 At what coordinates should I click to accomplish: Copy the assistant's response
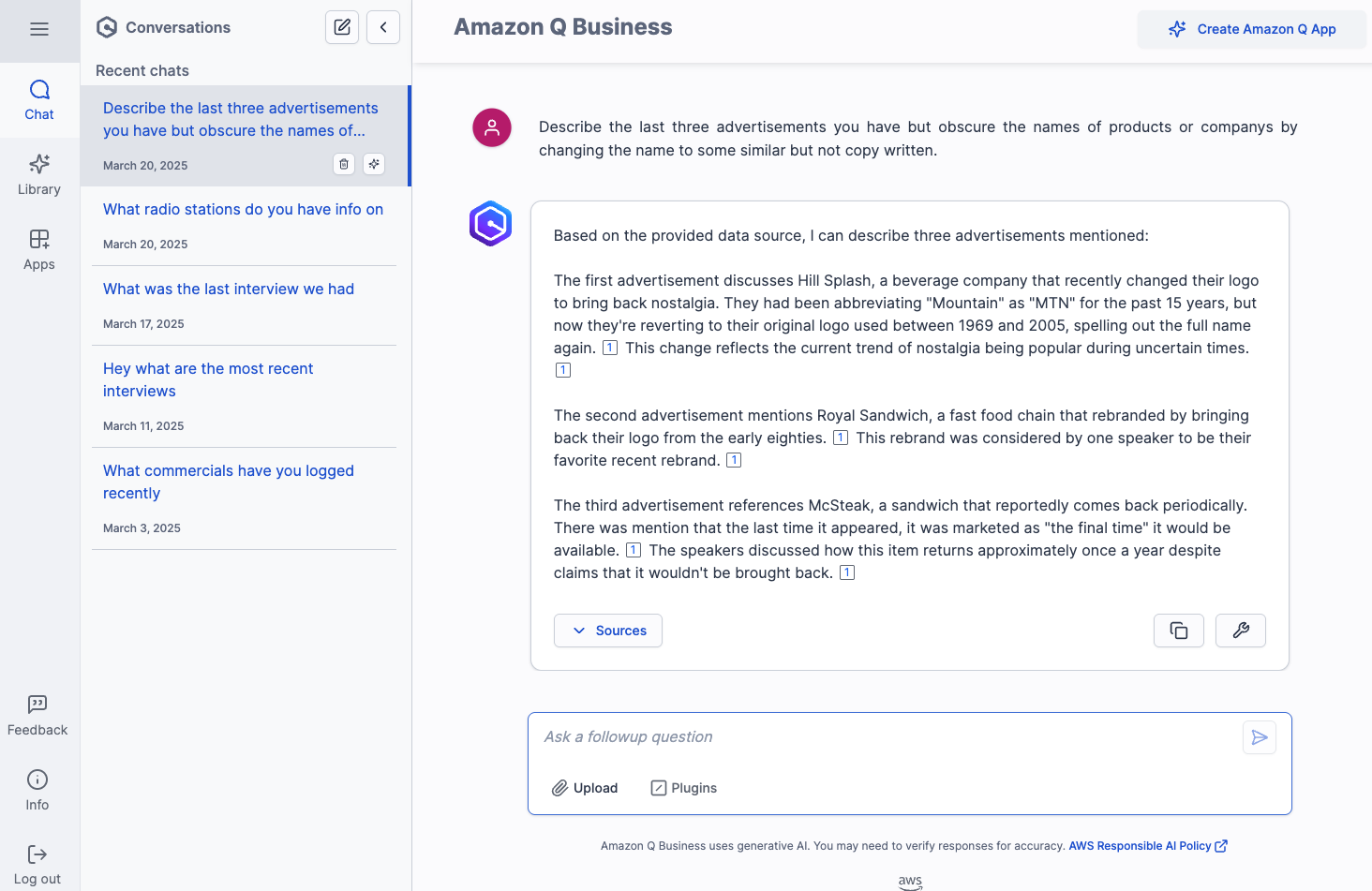(1179, 631)
